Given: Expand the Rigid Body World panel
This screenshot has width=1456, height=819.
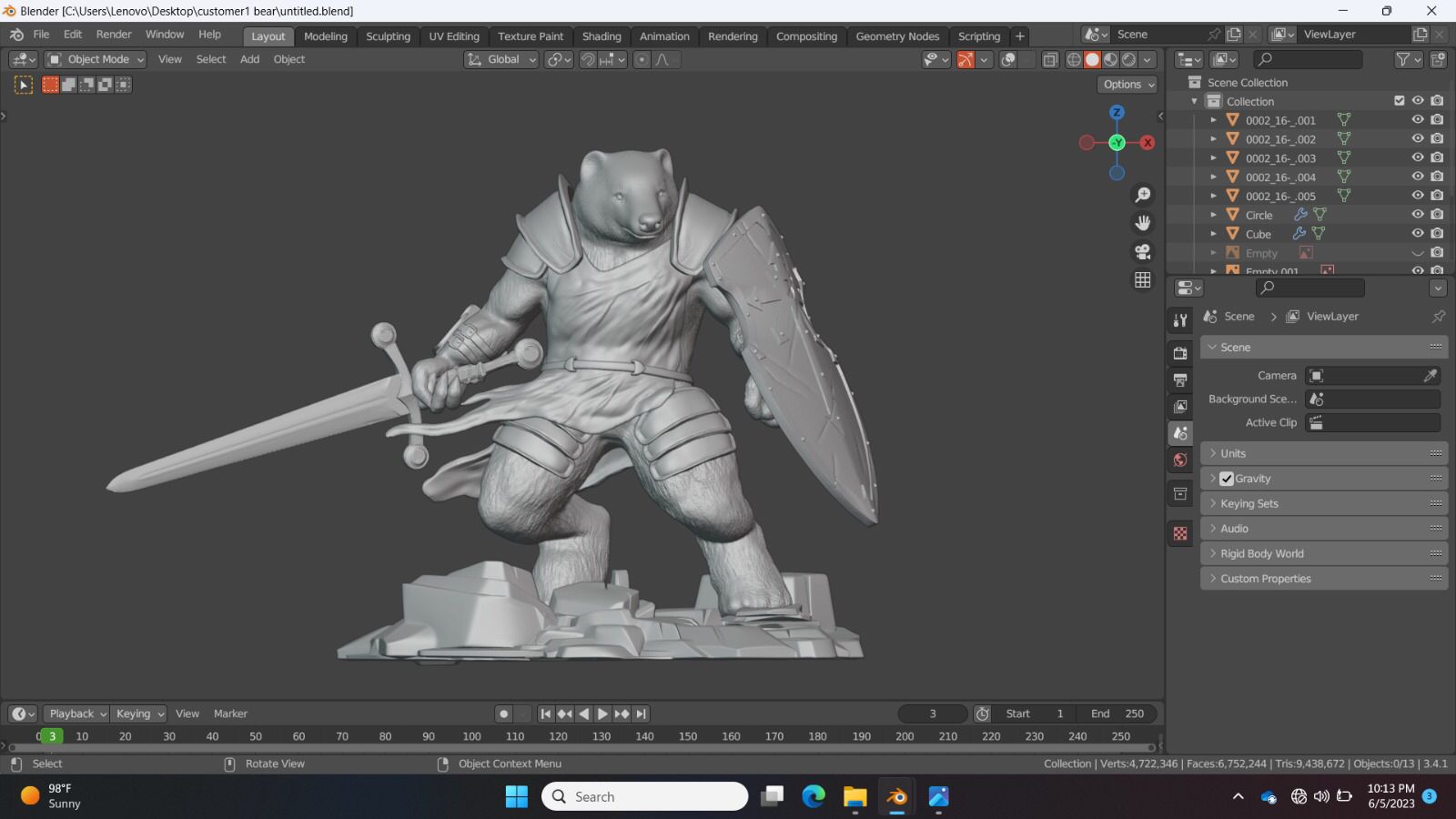Looking at the screenshot, I should (1324, 553).
